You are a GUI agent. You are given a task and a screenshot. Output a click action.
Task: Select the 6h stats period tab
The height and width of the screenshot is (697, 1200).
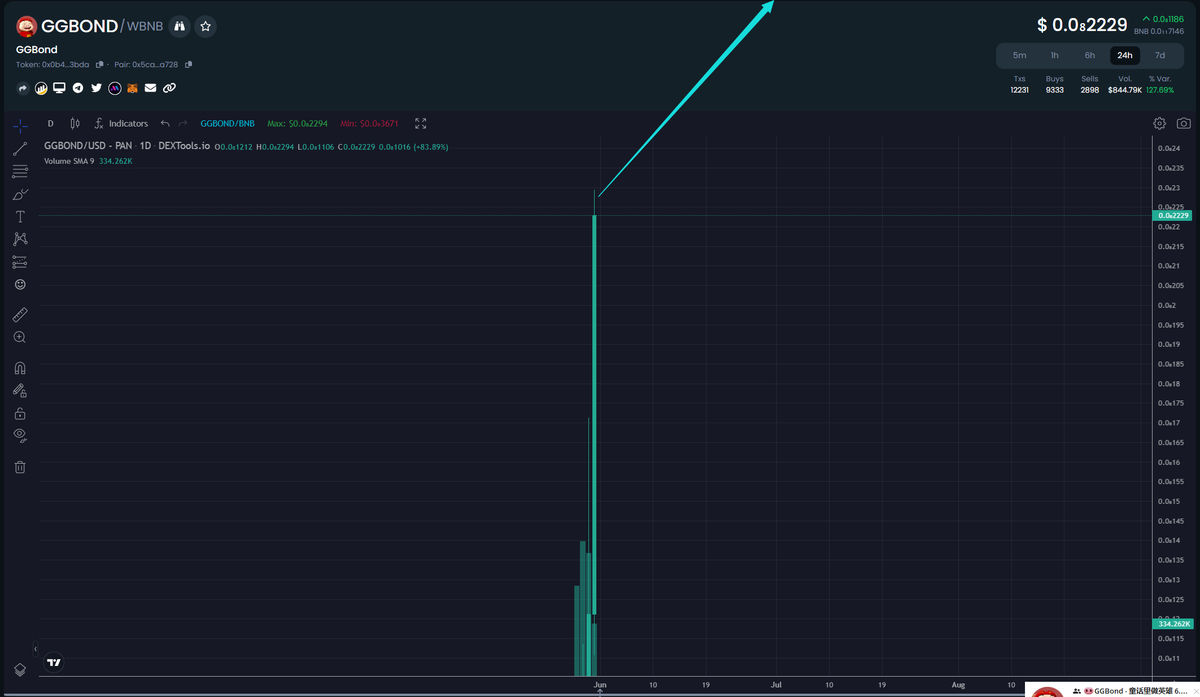pyautogui.click(x=1090, y=56)
